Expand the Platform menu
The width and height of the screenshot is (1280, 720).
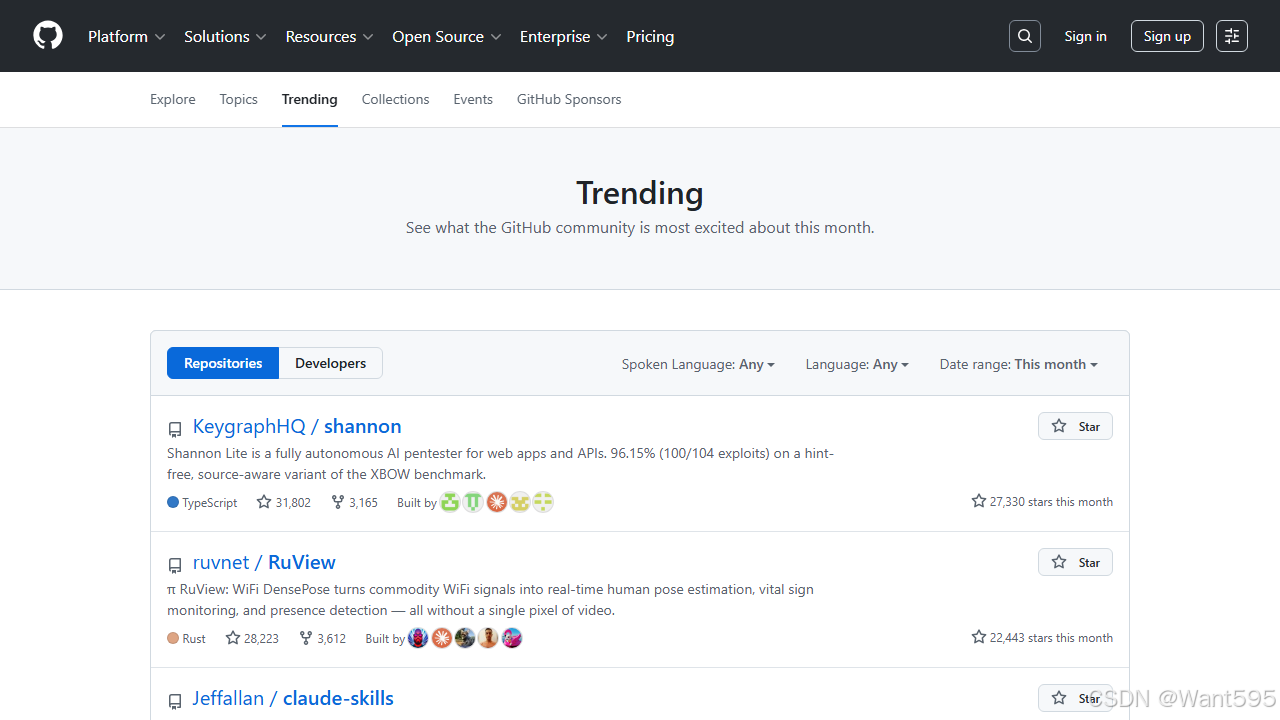(x=127, y=36)
